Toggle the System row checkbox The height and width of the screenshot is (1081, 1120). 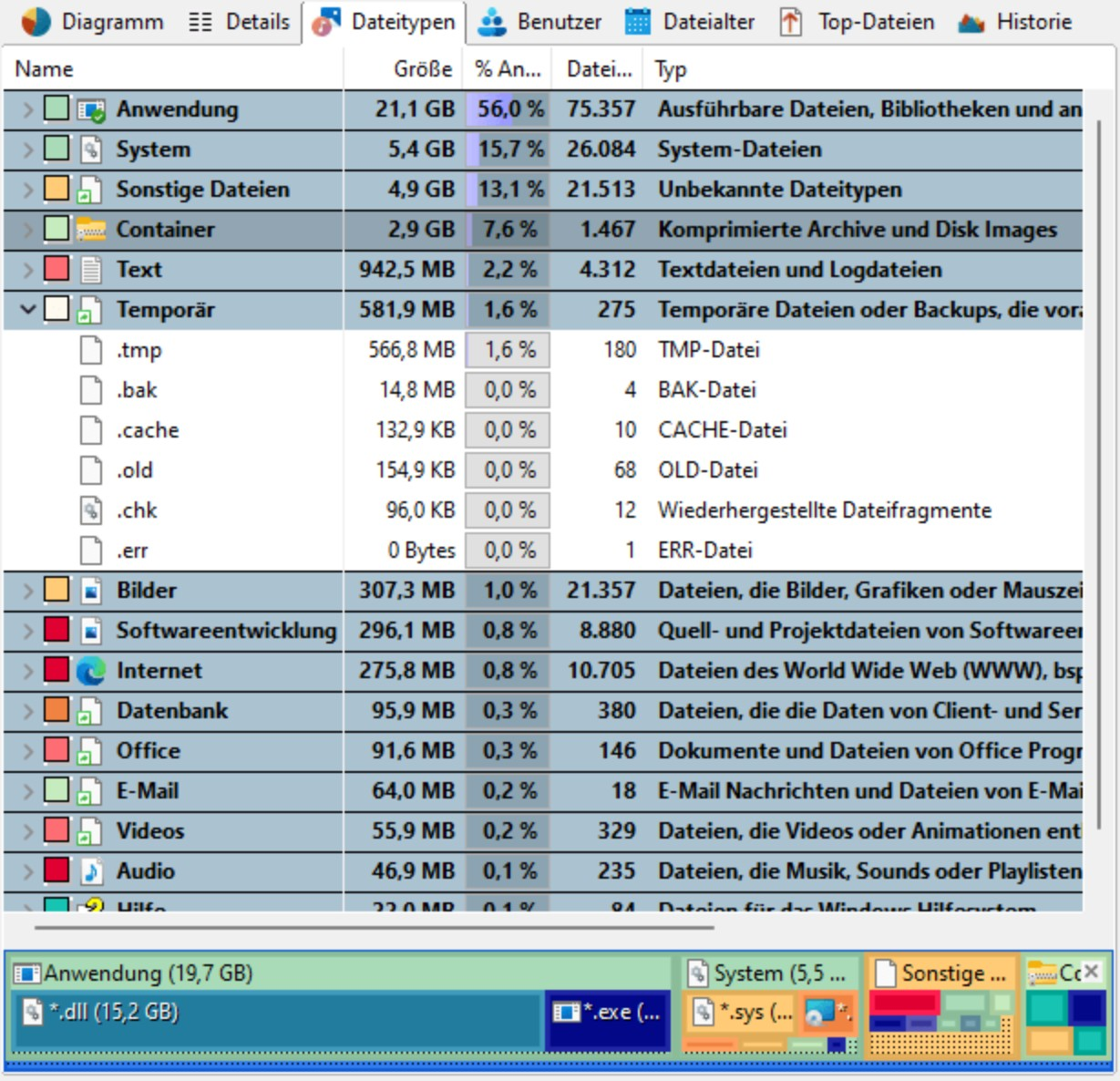(x=57, y=149)
